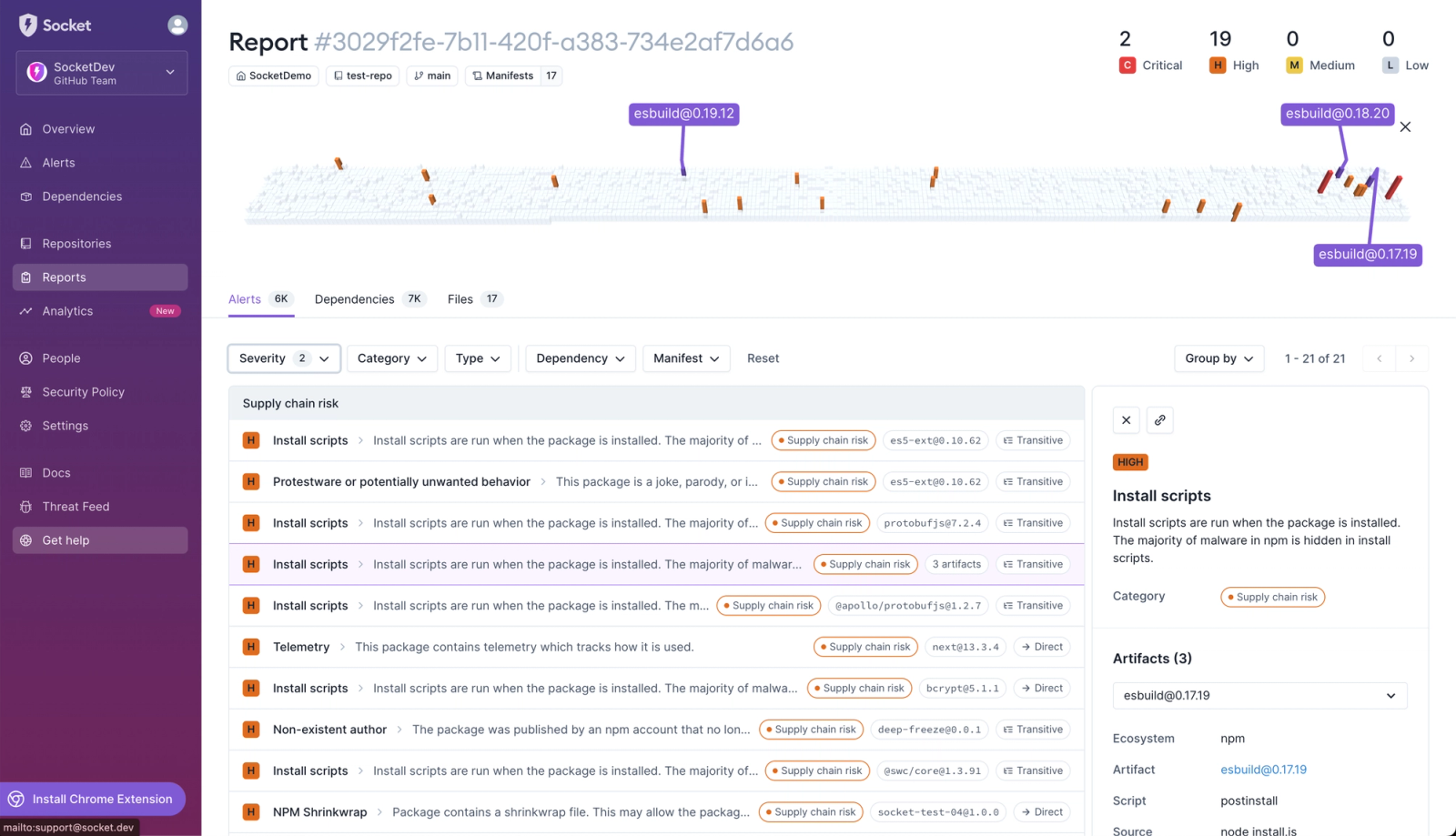Click the esbuild@0.19.12 graph label
This screenshot has height=836, width=1456.
(x=683, y=114)
